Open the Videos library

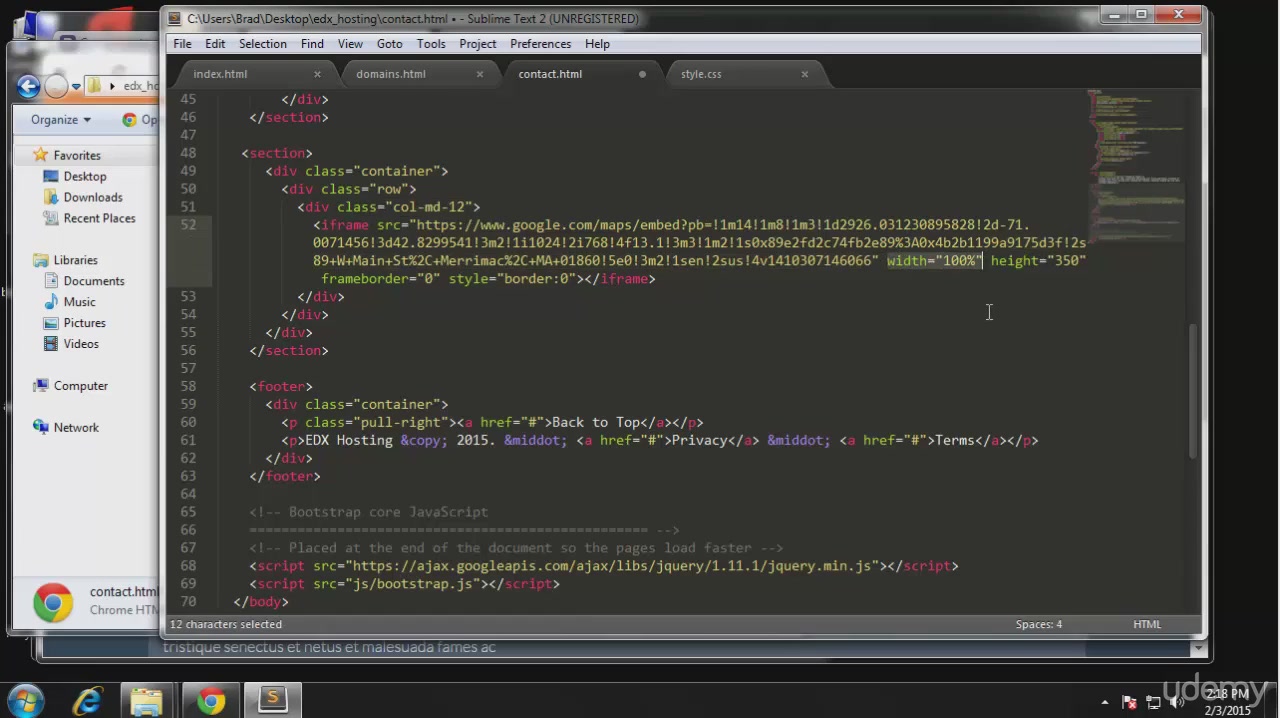(81, 344)
